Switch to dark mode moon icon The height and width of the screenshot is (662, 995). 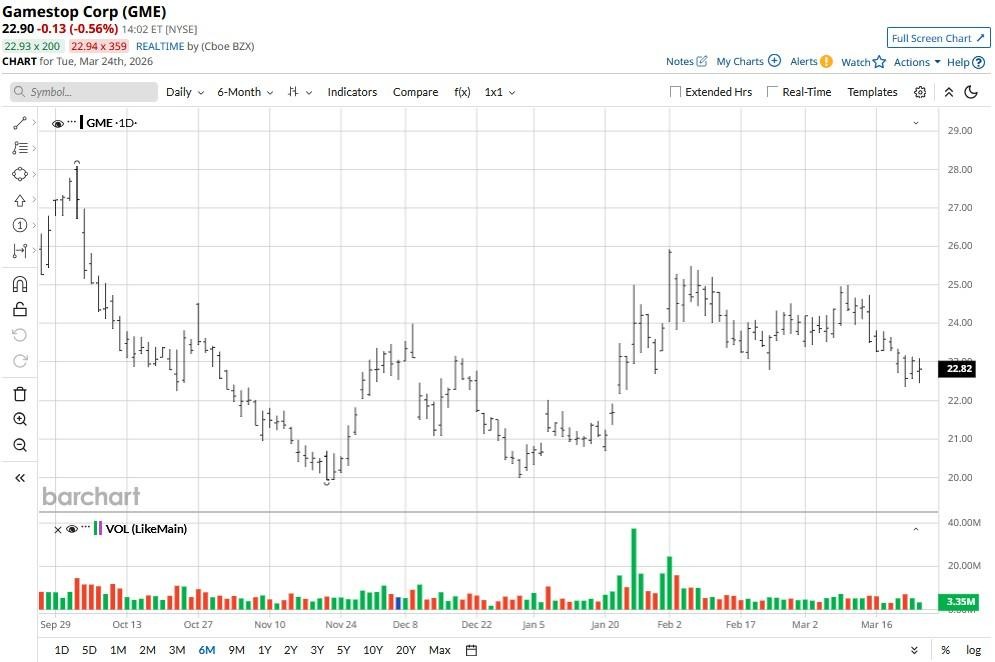click(971, 92)
